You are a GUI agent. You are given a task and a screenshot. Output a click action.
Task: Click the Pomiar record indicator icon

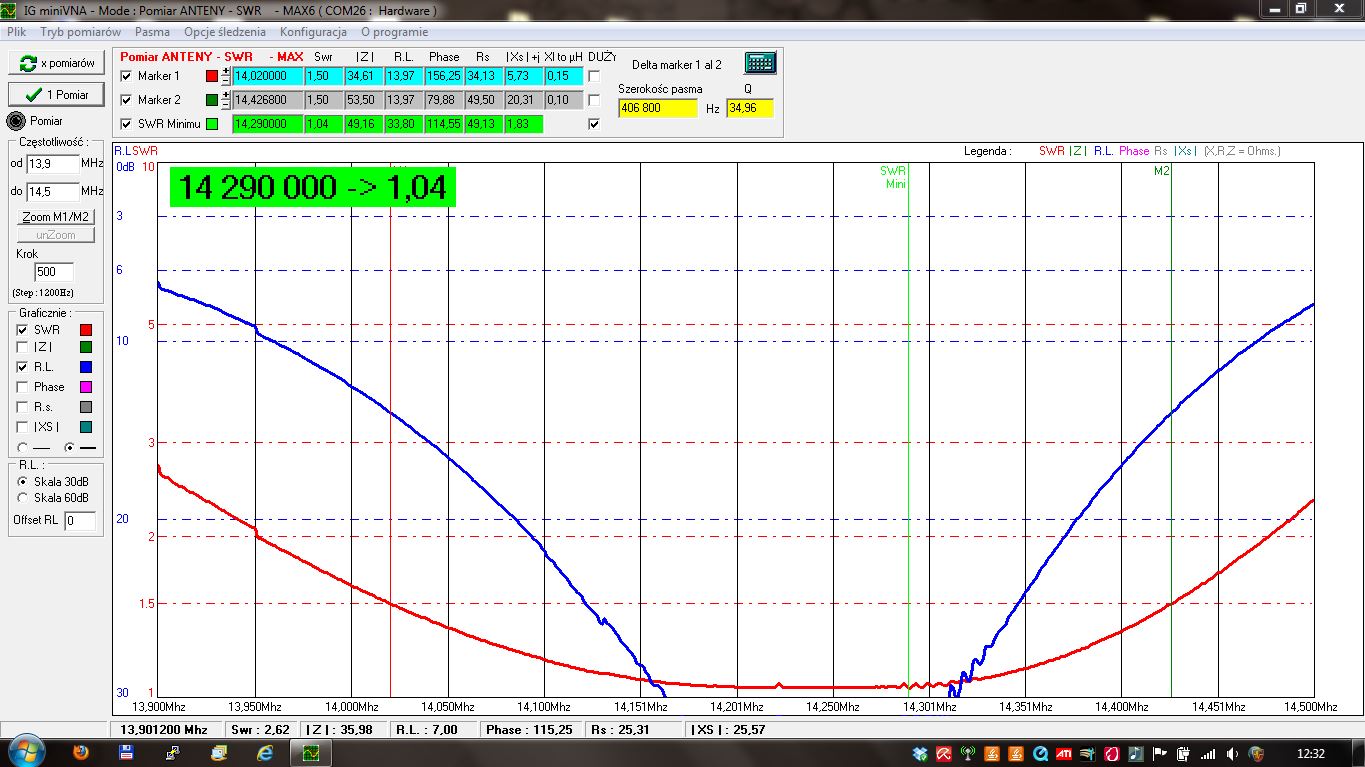(16, 121)
